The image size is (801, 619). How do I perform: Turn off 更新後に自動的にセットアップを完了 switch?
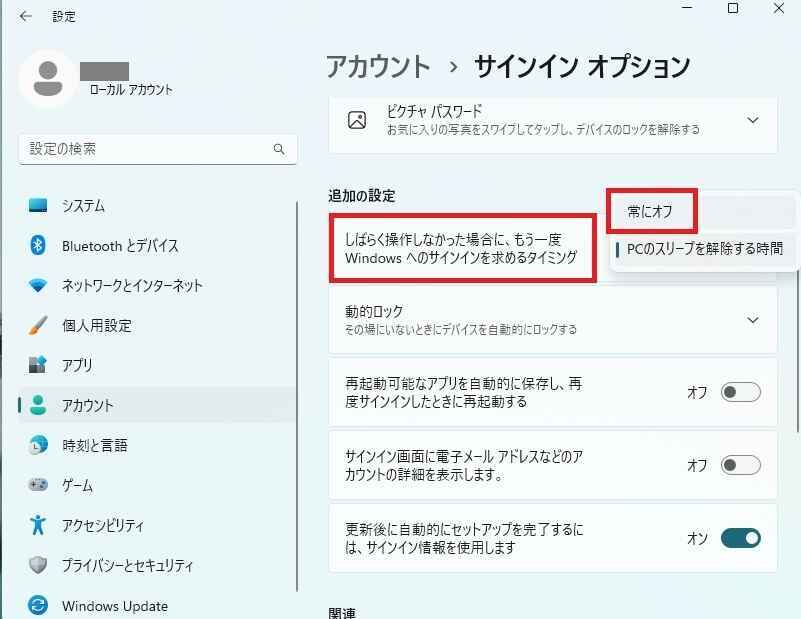click(x=741, y=538)
